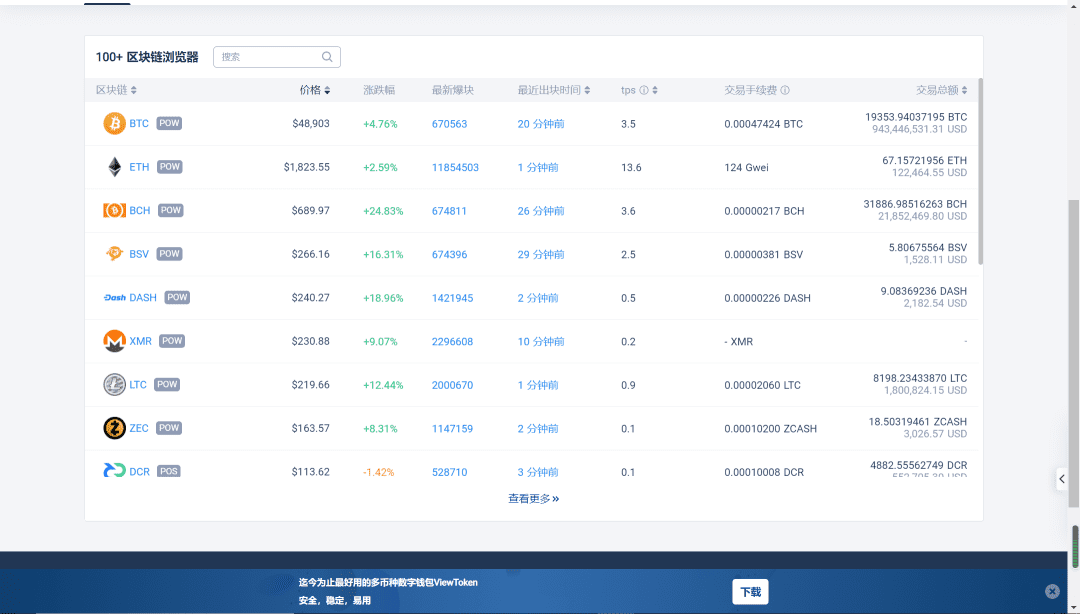Open the DASH blockchain link
This screenshot has height=614, width=1080.
143,298
